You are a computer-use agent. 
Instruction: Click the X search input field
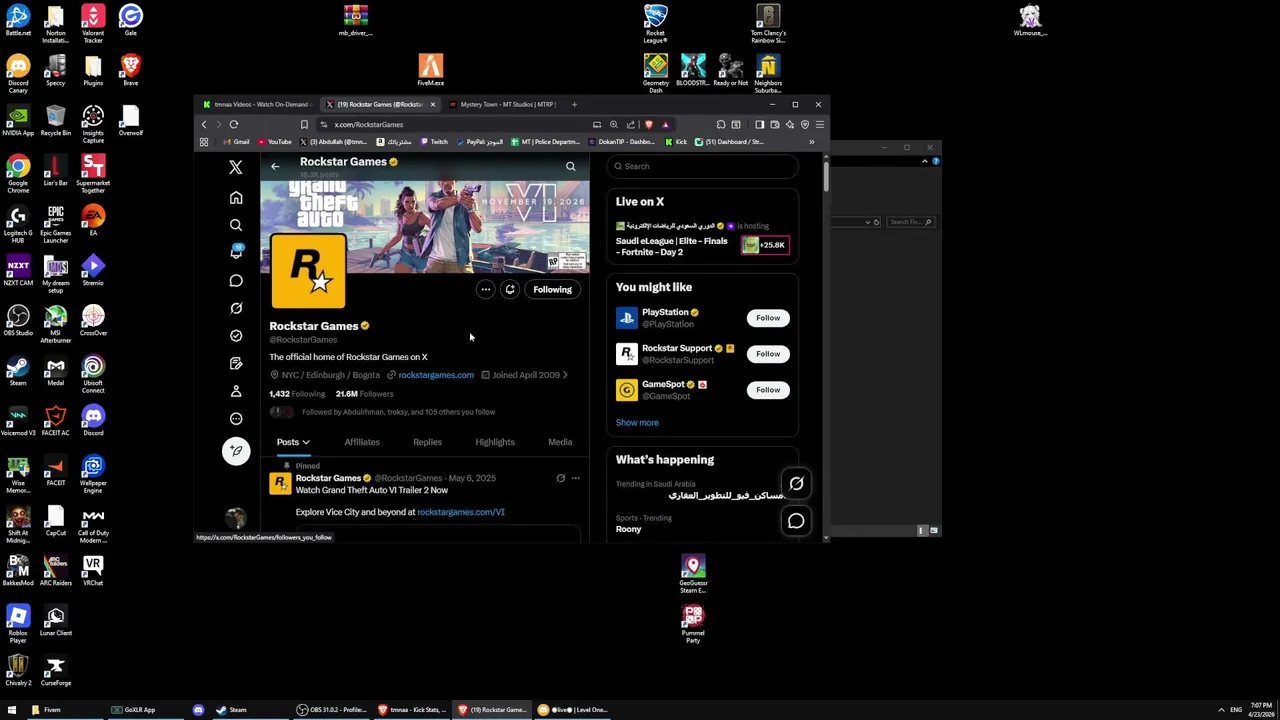(703, 167)
